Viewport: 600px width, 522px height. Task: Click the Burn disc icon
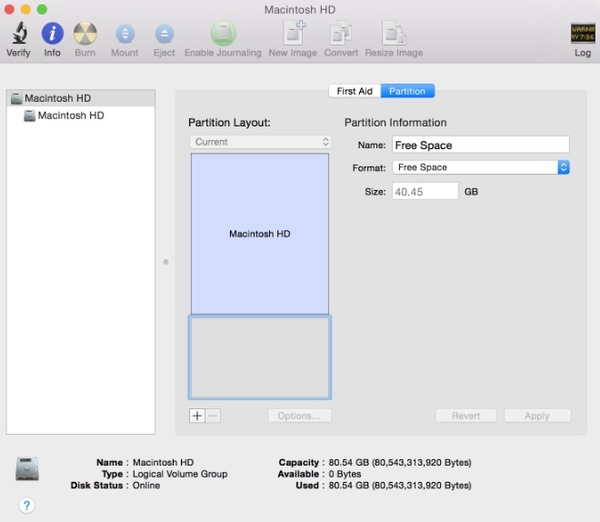click(x=85, y=33)
